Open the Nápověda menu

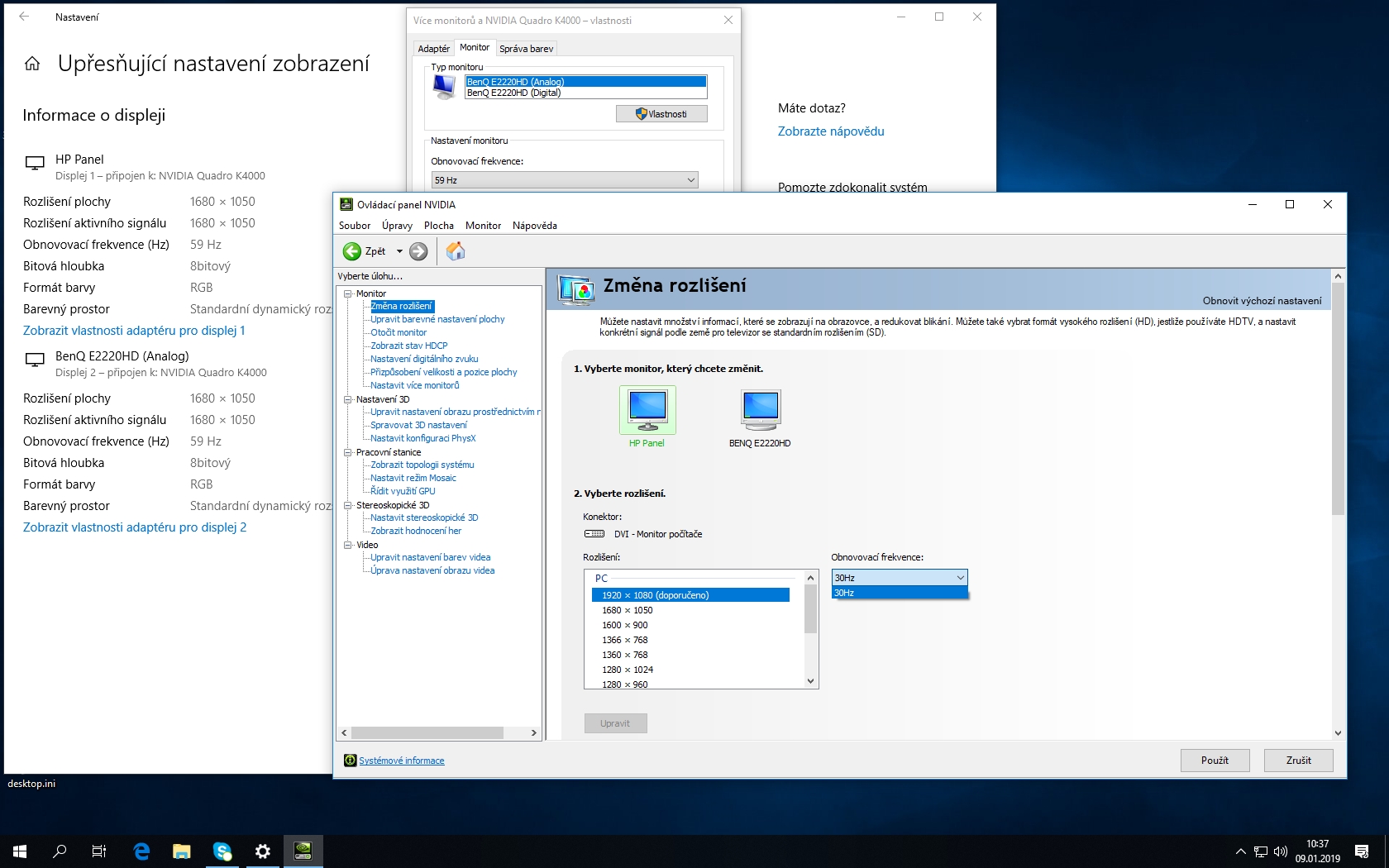point(535,226)
